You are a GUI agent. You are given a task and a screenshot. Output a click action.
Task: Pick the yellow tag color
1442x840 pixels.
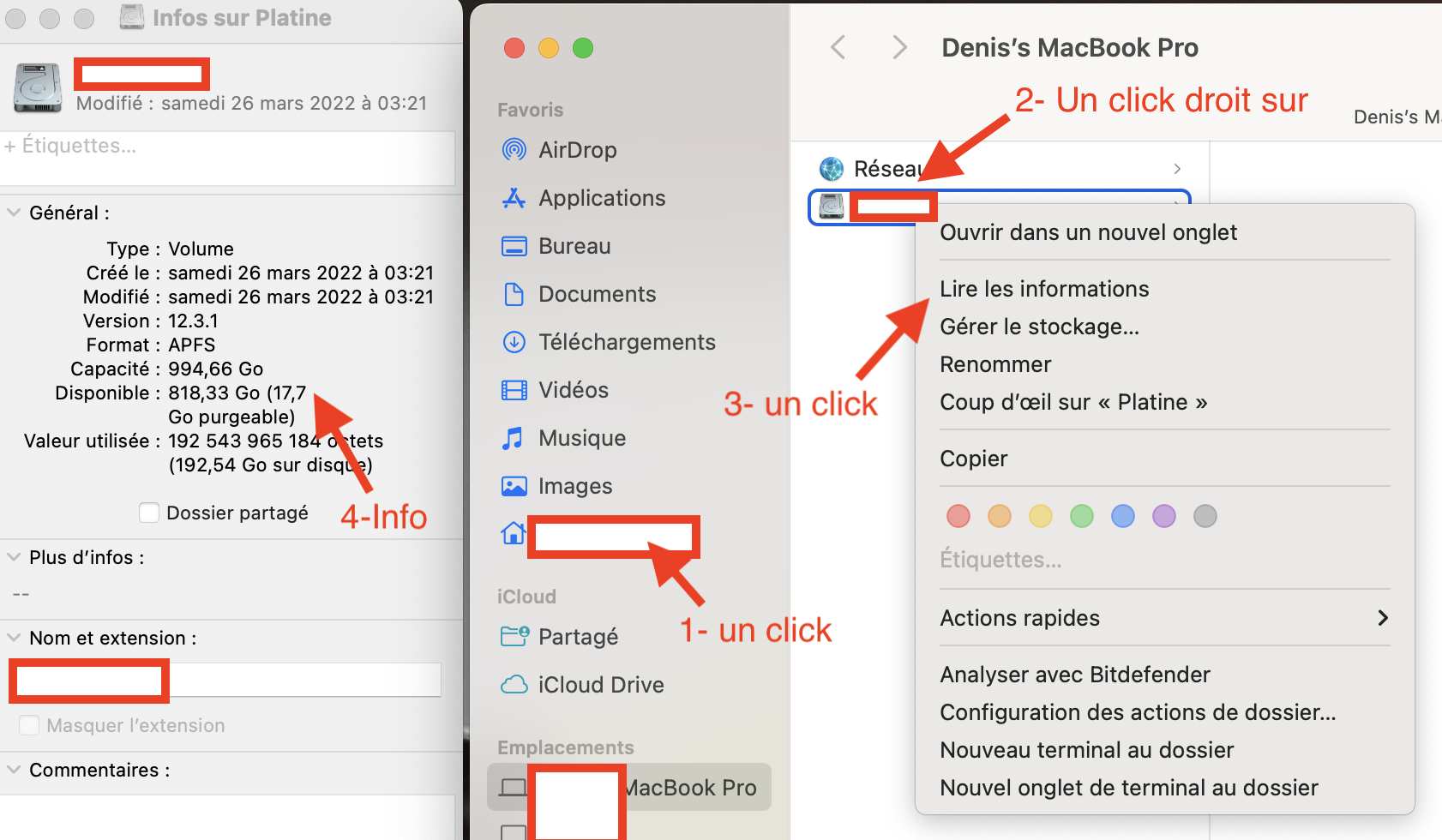coord(1041,516)
